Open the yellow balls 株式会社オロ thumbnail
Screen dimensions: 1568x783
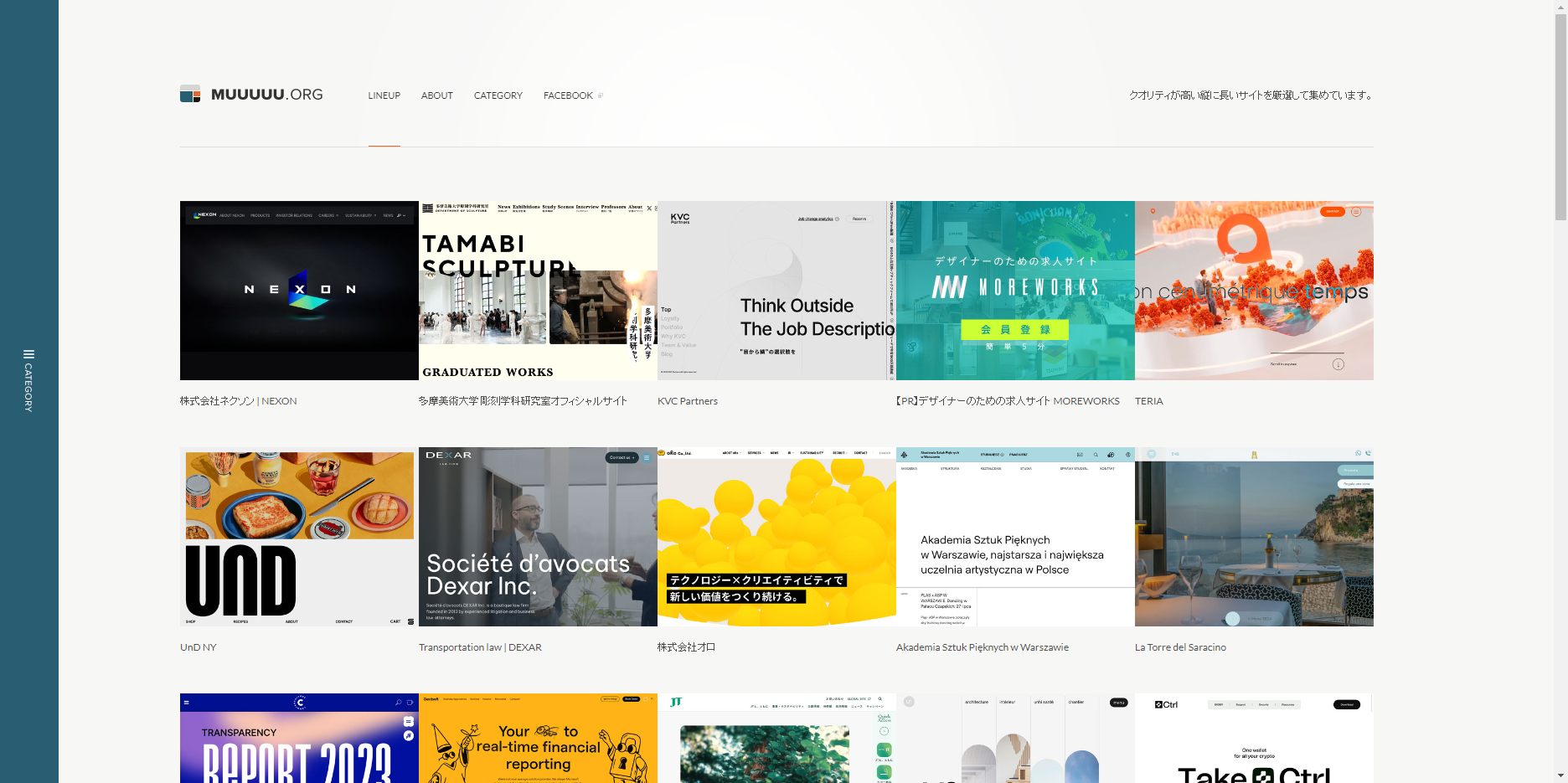tap(776, 537)
